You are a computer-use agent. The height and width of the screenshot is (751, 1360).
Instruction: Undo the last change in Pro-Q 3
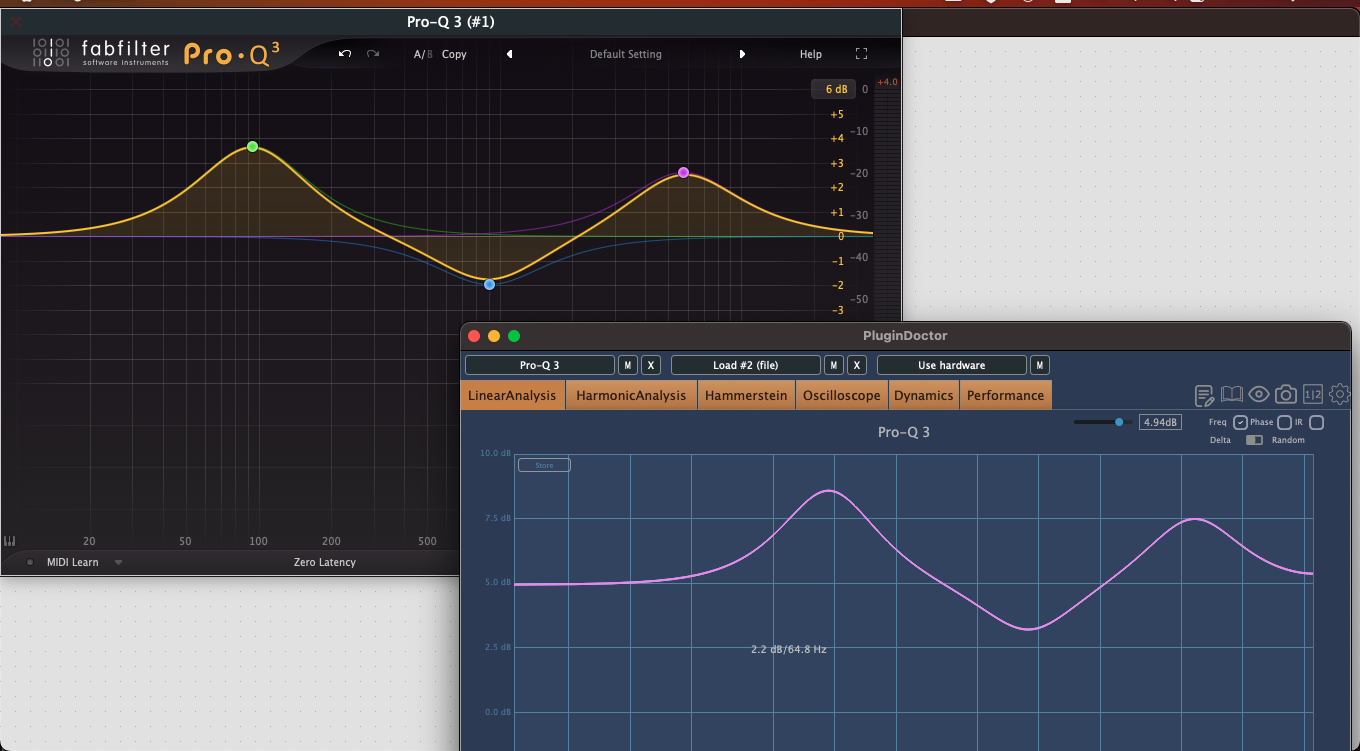345,54
